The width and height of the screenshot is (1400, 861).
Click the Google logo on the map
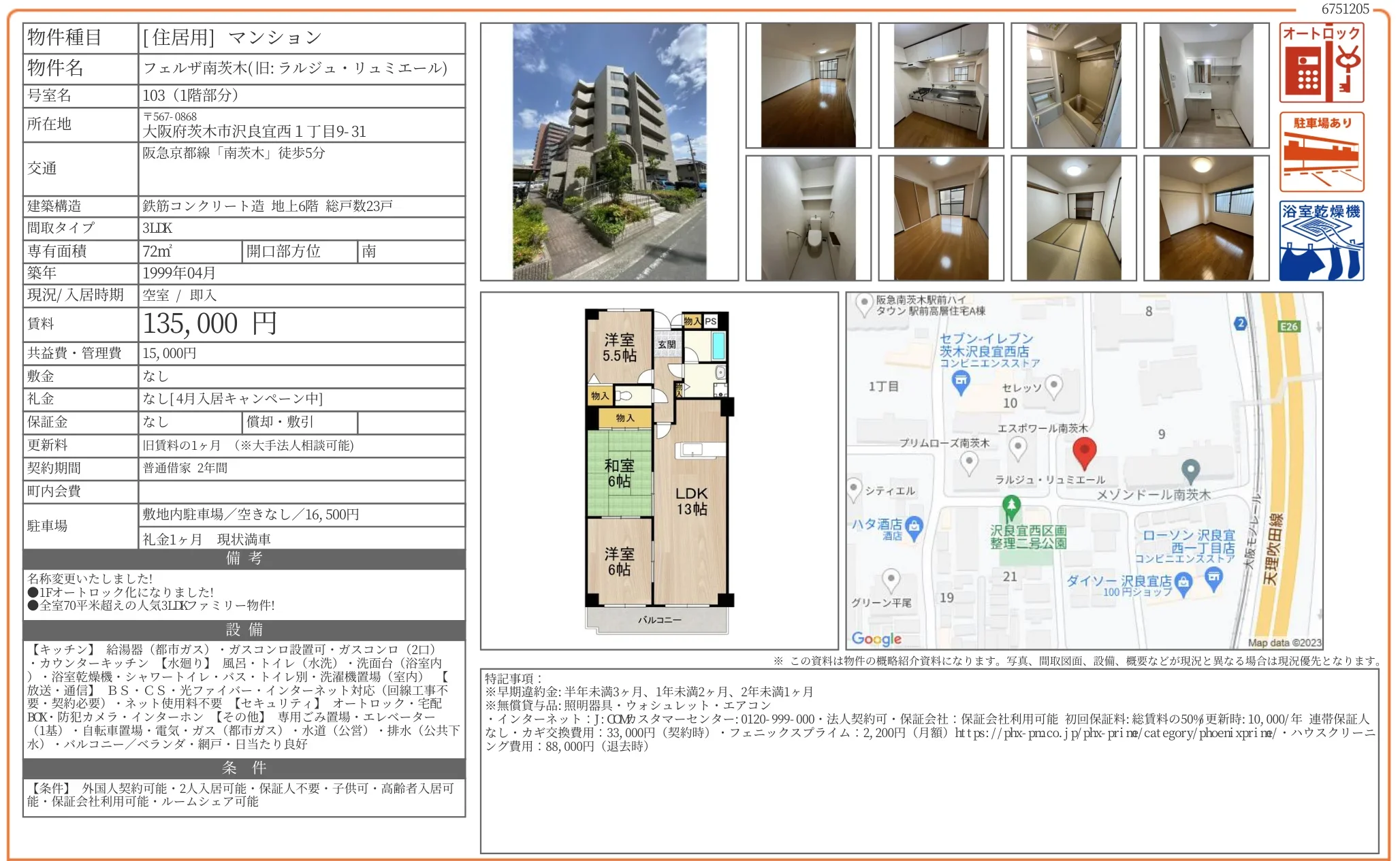(876, 638)
